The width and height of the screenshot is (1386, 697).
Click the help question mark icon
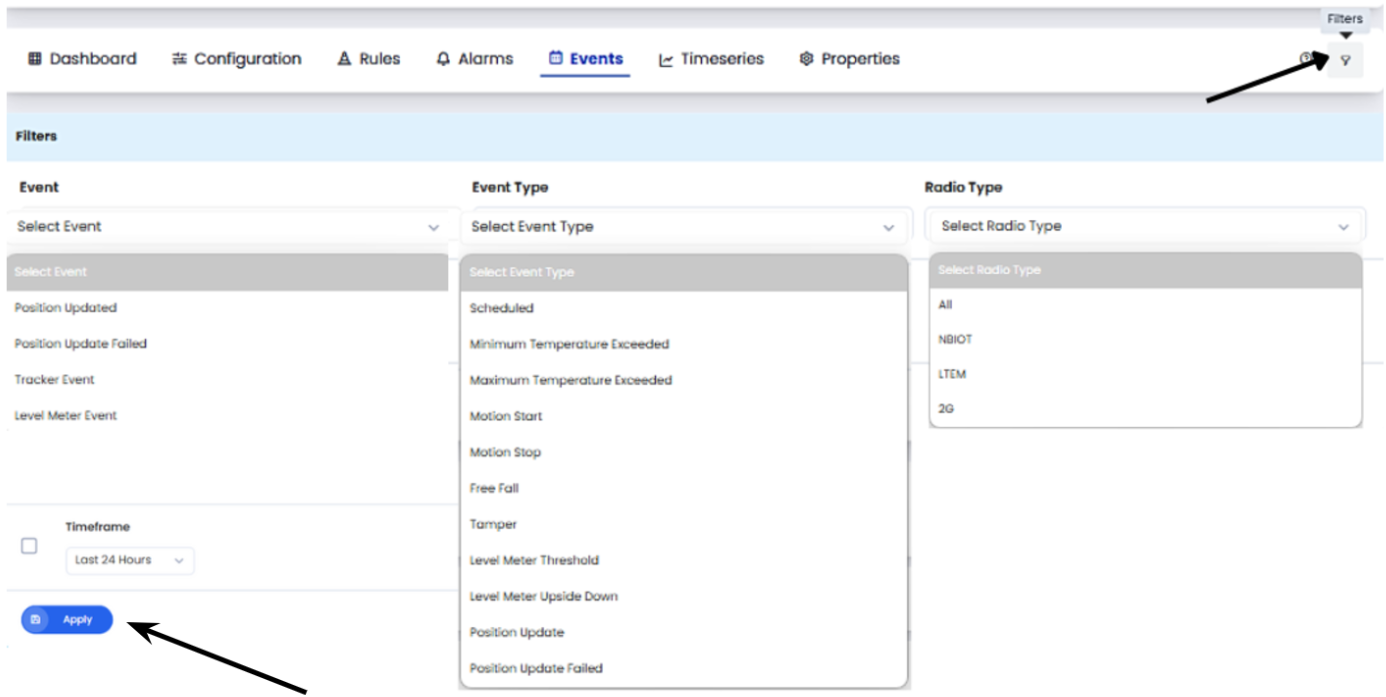(1306, 58)
